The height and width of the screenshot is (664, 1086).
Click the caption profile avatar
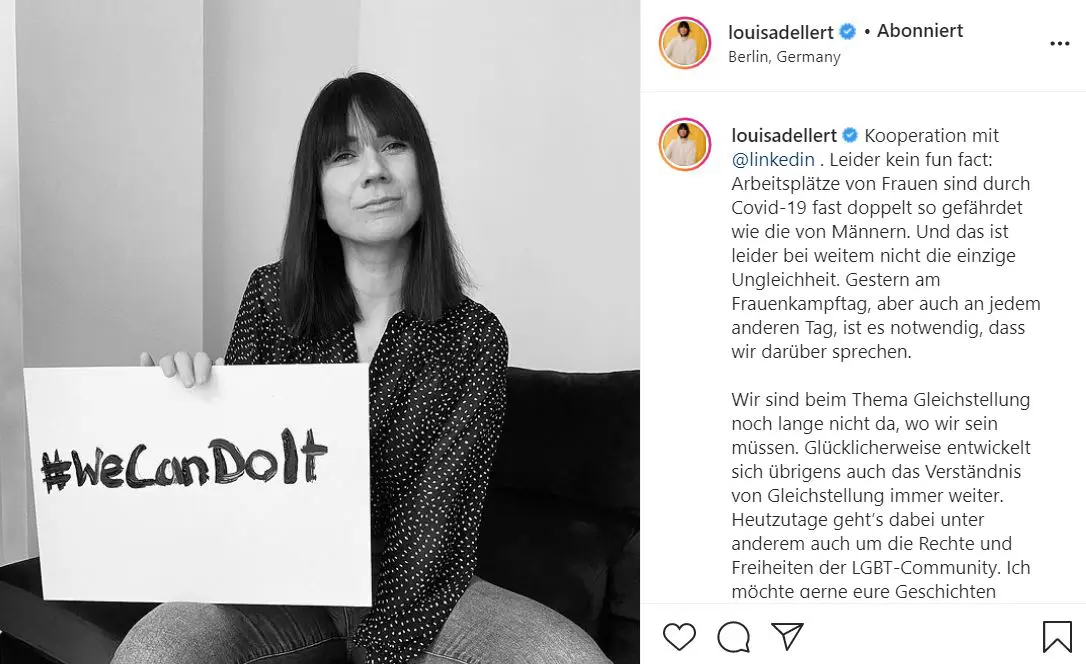pyautogui.click(x=684, y=144)
